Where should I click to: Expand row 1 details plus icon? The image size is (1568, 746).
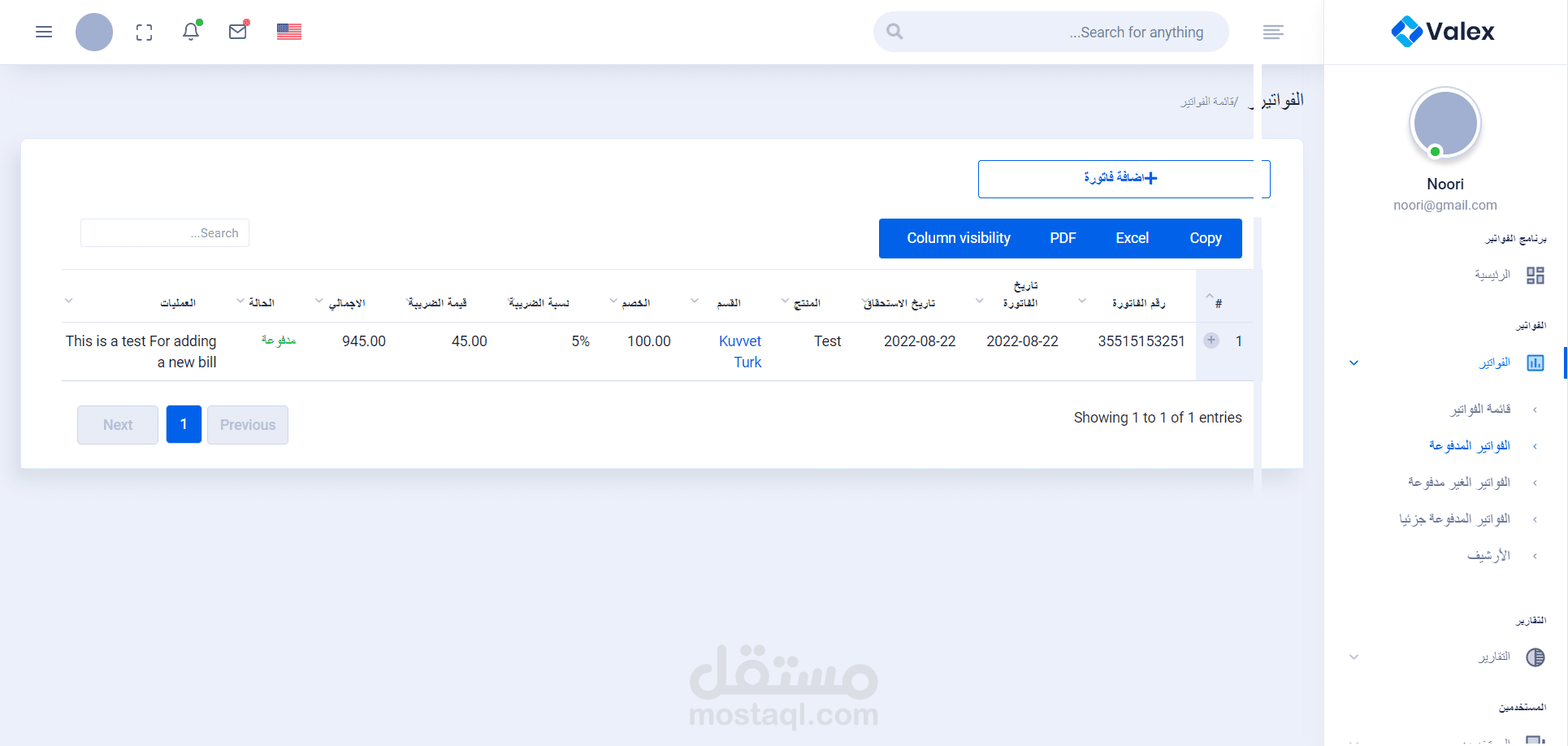point(1211,340)
